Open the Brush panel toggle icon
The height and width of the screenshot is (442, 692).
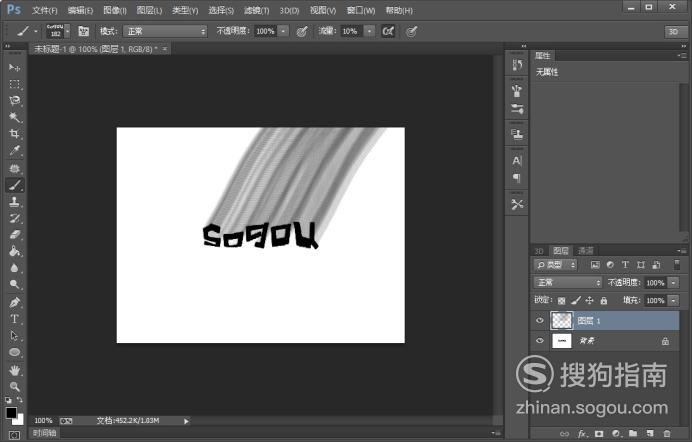[x=83, y=31]
